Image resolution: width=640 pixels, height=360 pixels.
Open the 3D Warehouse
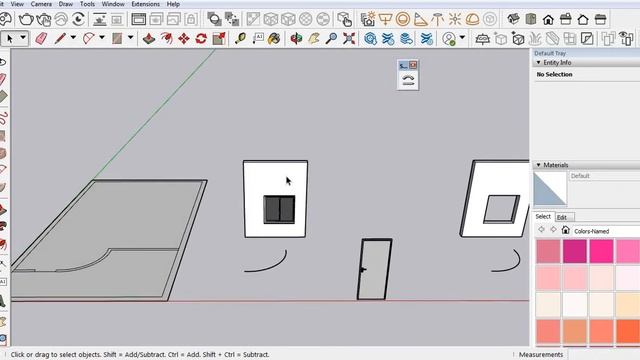370,39
